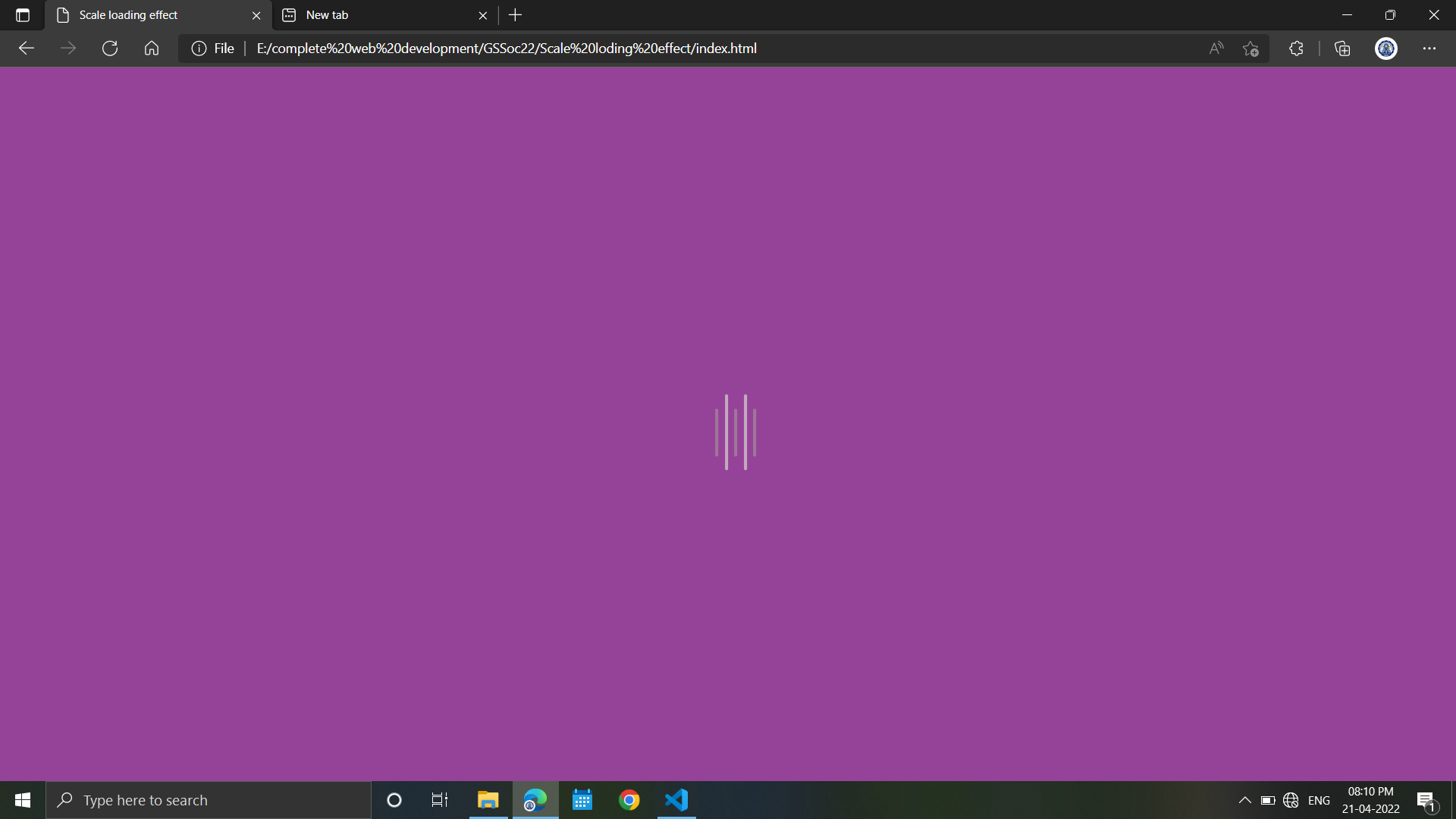1456x819 pixels.
Task: Open the Settings and more ellipsis menu
Action: [1429, 48]
